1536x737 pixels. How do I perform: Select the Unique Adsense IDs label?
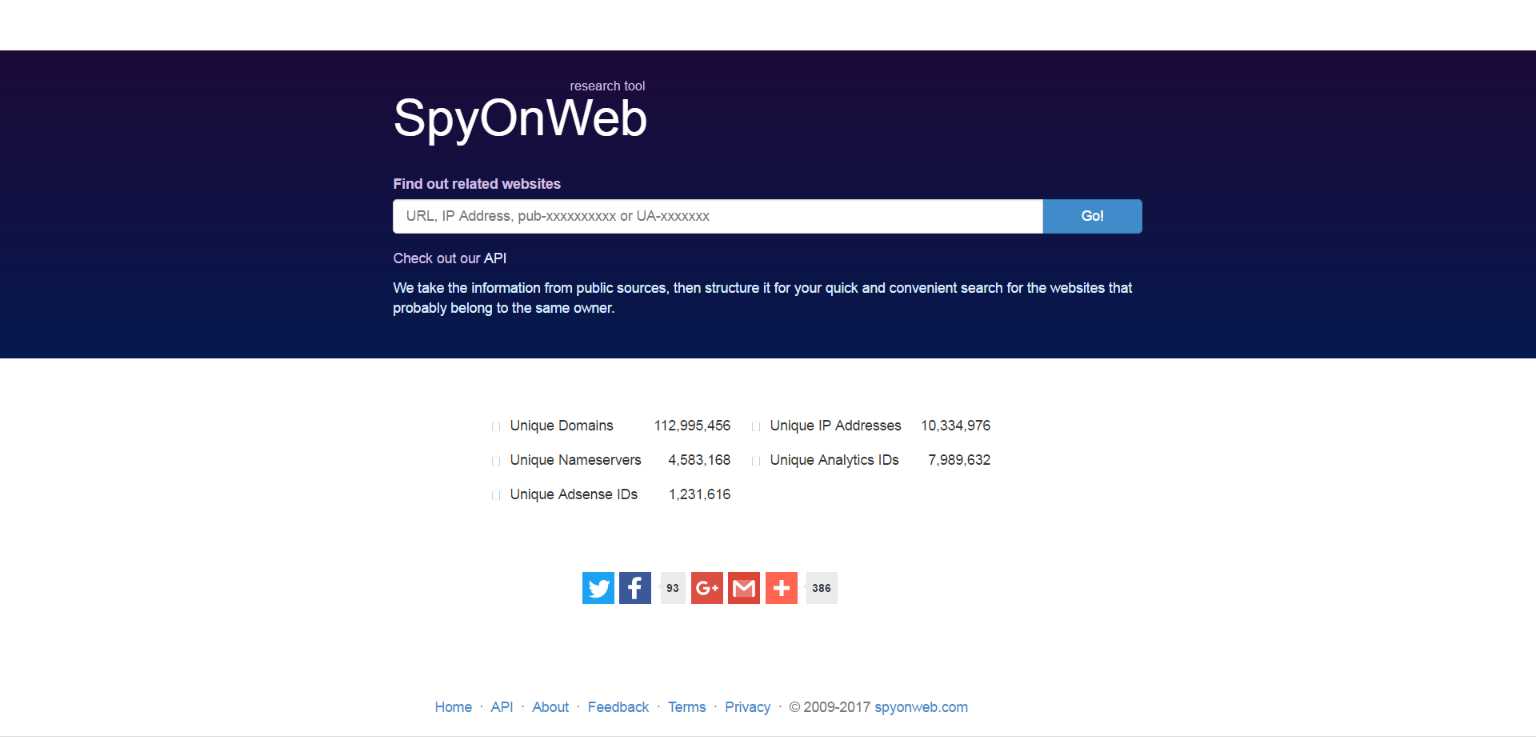tap(574, 494)
